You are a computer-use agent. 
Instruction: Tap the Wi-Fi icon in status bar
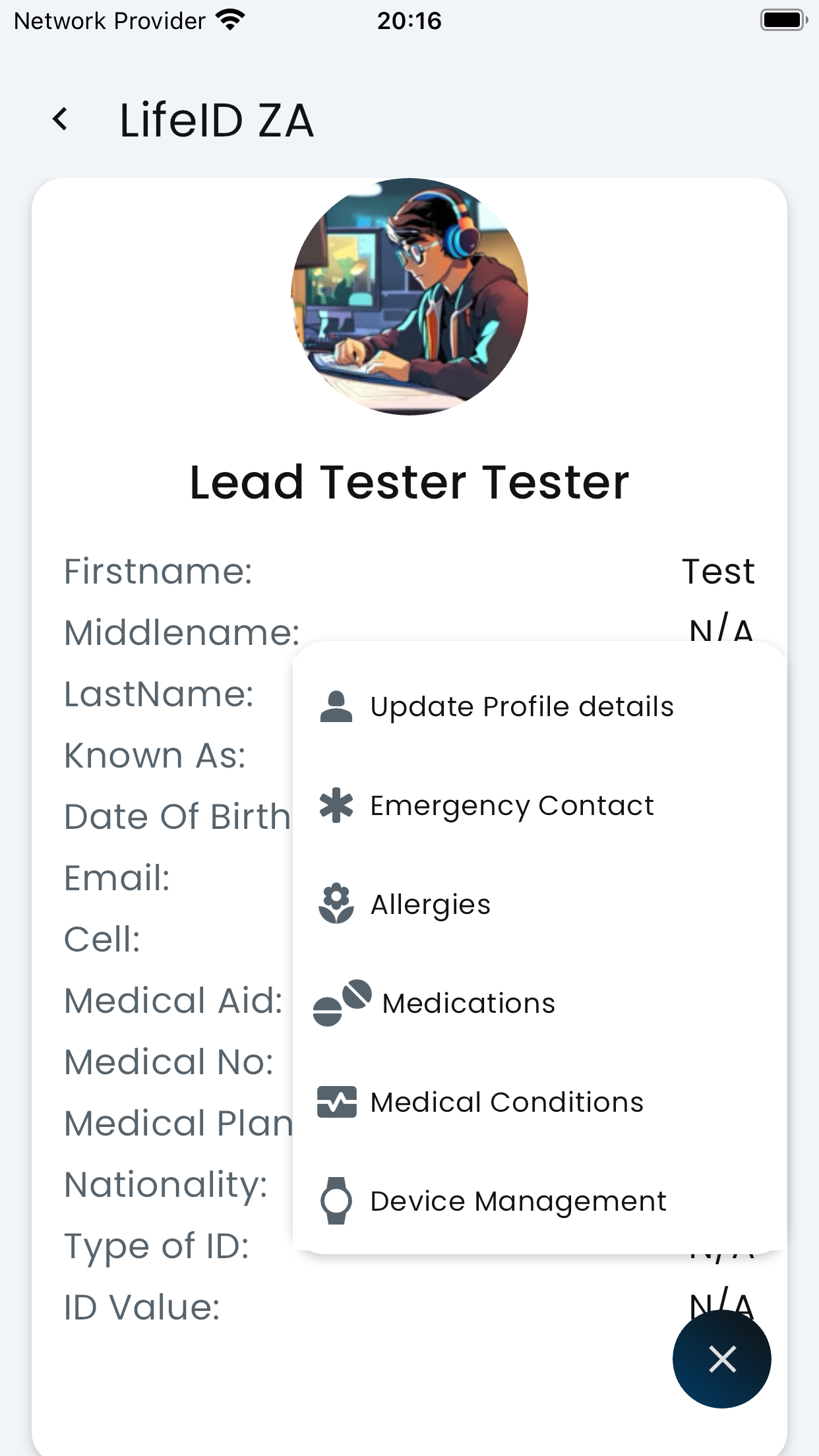230,20
